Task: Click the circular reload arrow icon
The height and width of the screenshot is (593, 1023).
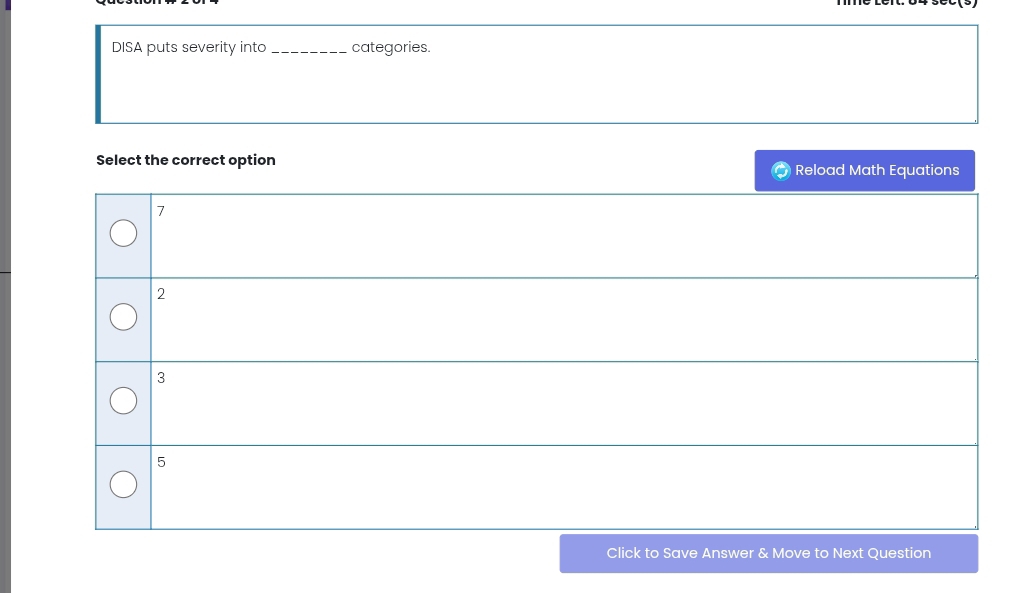Action: click(781, 171)
